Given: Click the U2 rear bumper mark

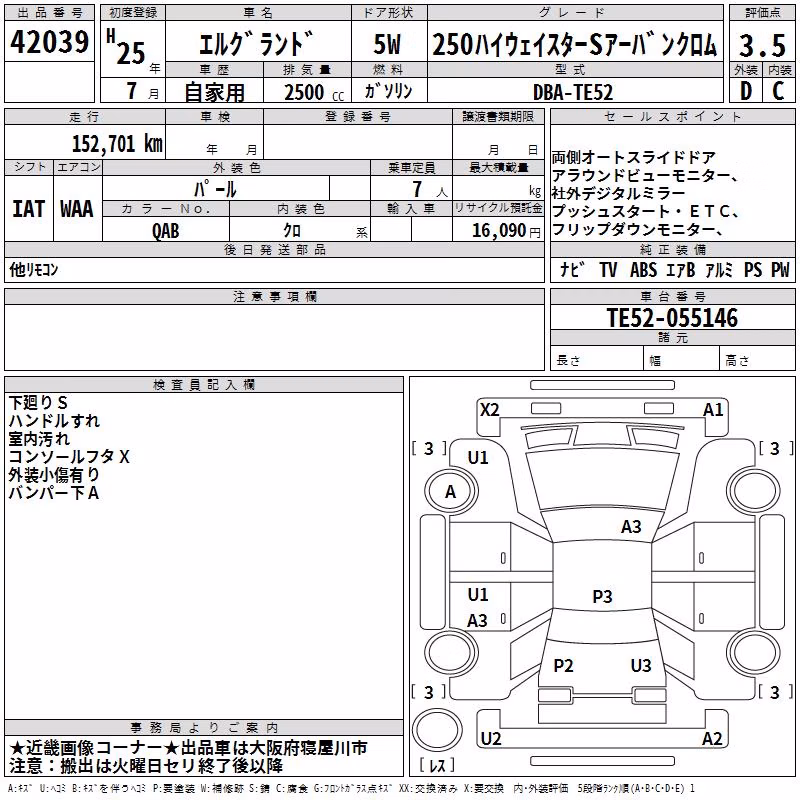Looking at the screenshot, I should tap(491, 738).
